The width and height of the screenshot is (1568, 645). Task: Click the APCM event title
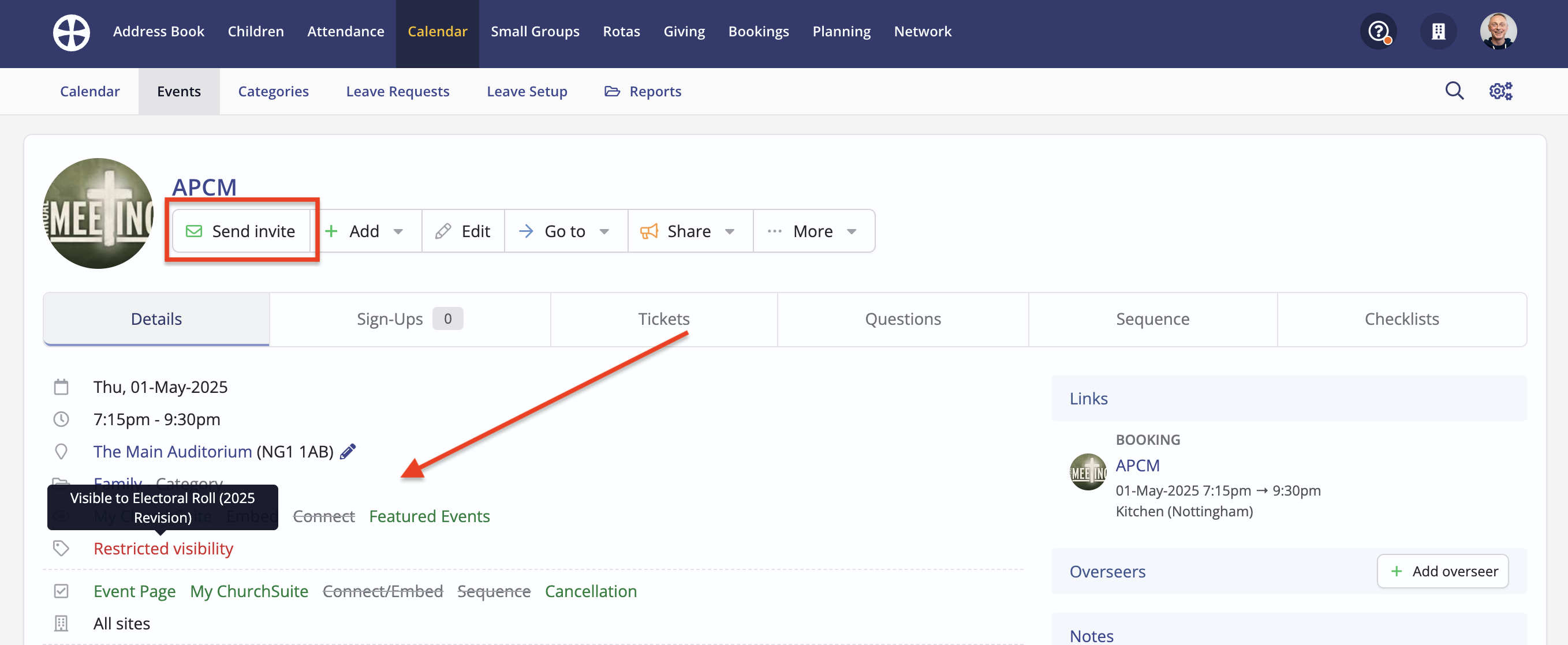pyautogui.click(x=204, y=187)
